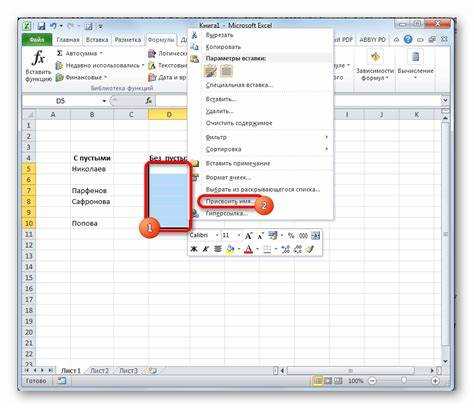Toggle italic К in mini toolbar
The width and height of the screenshot is (474, 408).
pos(206,249)
